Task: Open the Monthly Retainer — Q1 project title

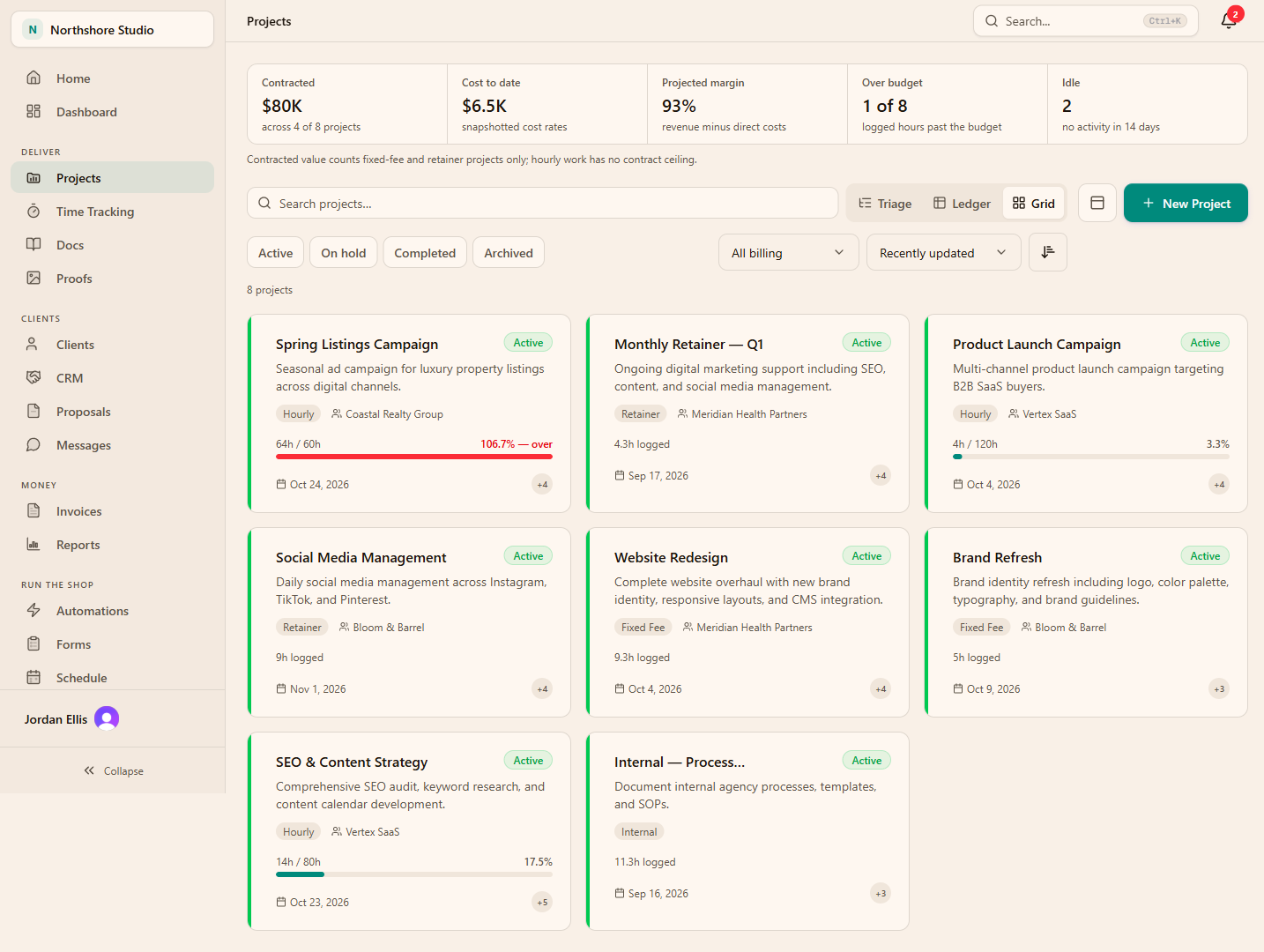Action: click(688, 344)
